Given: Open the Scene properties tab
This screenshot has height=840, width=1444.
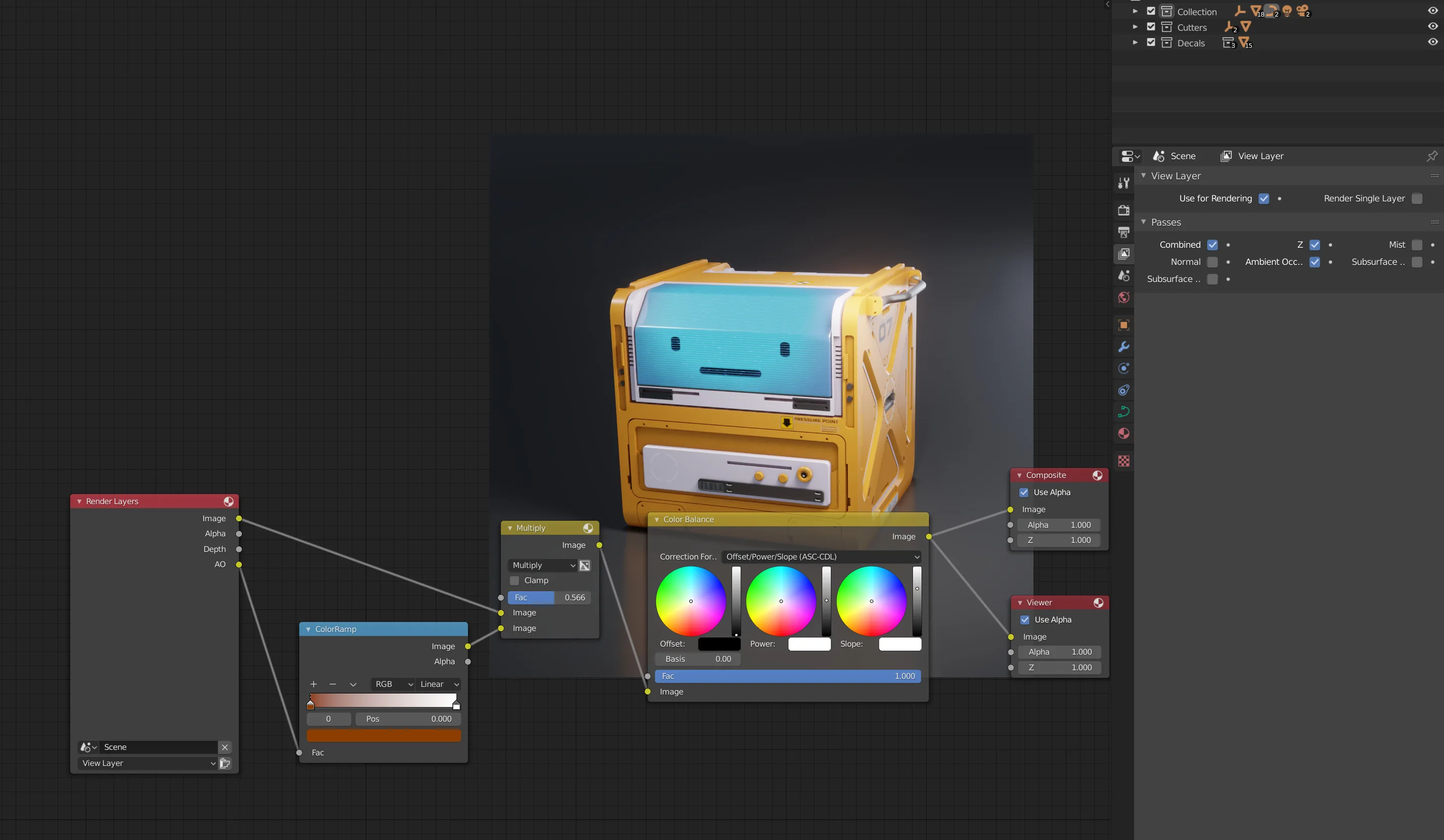Looking at the screenshot, I should coord(1123,275).
